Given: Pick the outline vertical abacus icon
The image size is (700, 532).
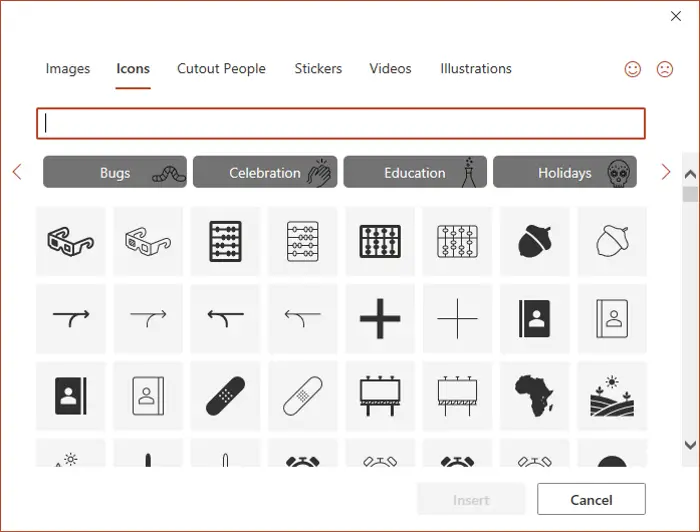Looking at the screenshot, I should 303,241.
